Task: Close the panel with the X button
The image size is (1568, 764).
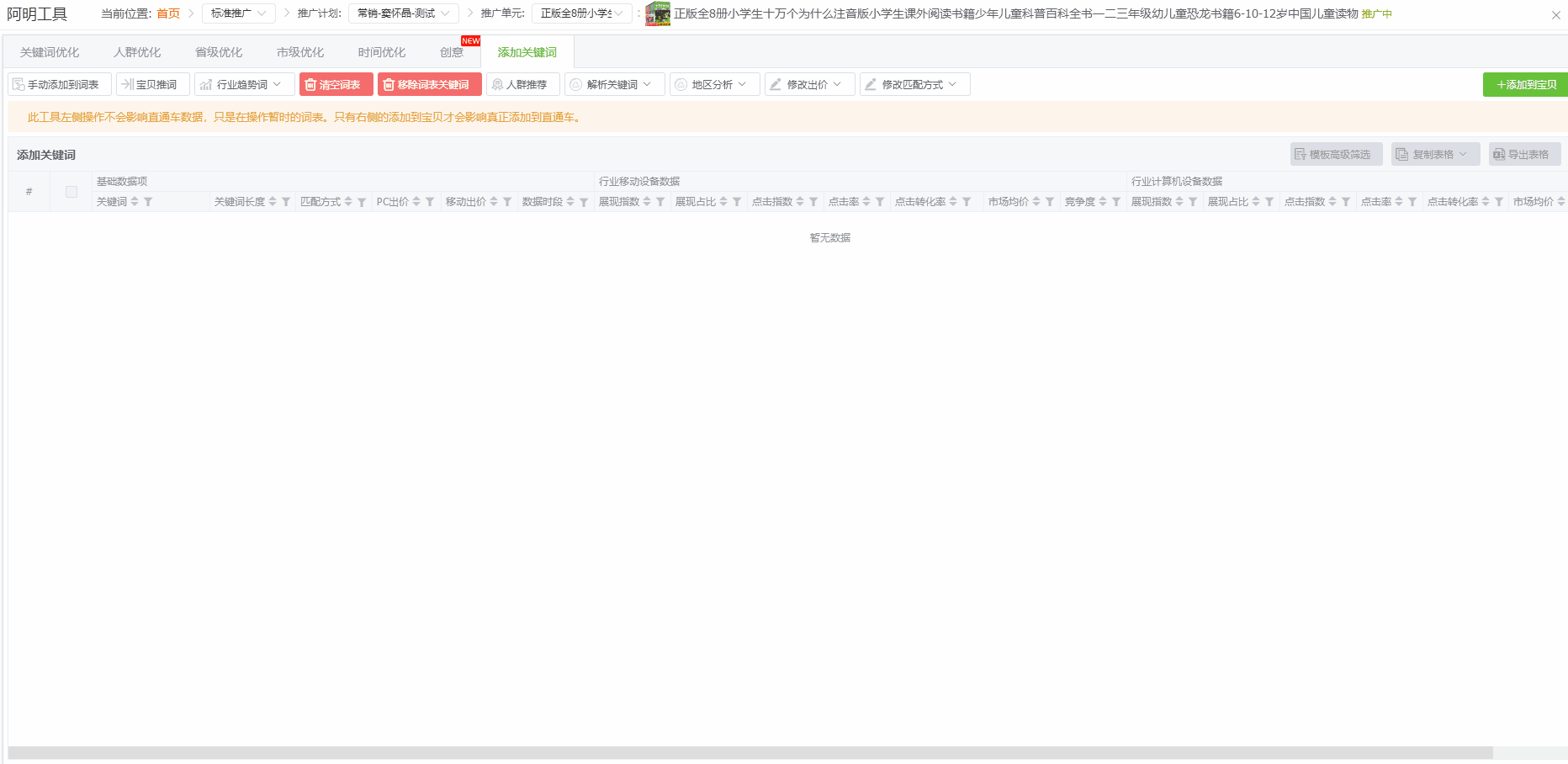Action: pos(1556,14)
